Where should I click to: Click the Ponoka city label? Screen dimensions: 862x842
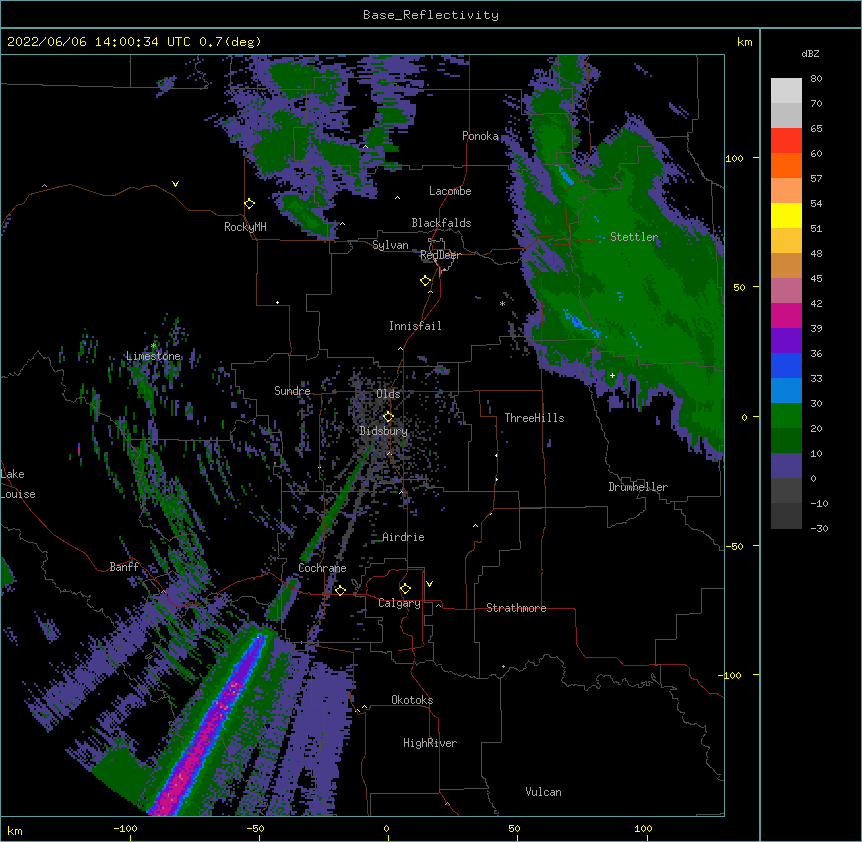[480, 136]
